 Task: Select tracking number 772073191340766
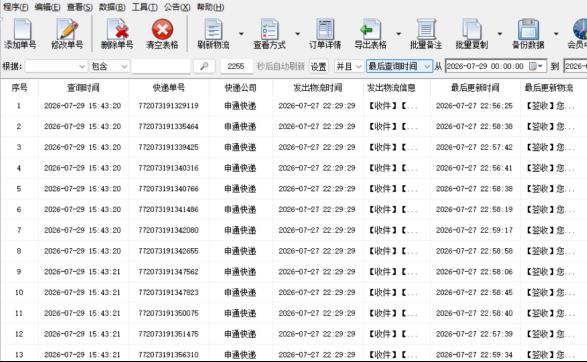[168, 189]
